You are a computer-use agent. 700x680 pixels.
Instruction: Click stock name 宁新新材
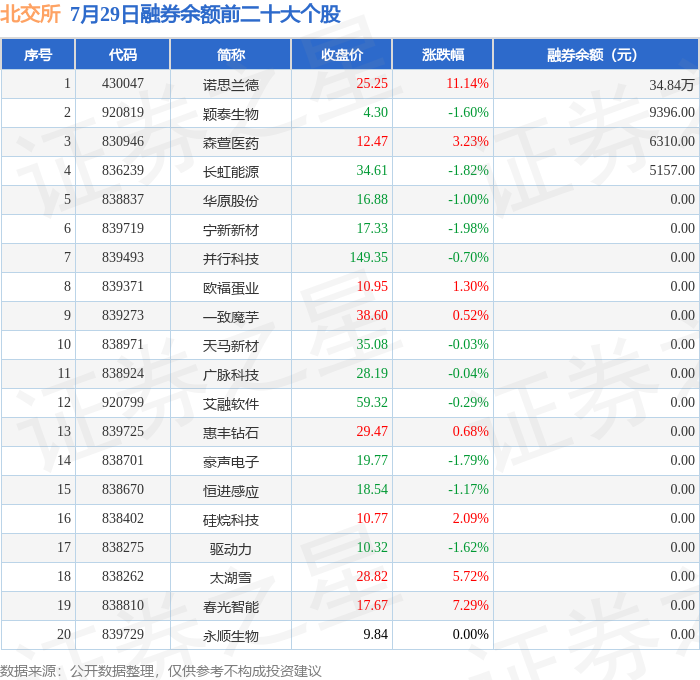pyautogui.click(x=231, y=230)
